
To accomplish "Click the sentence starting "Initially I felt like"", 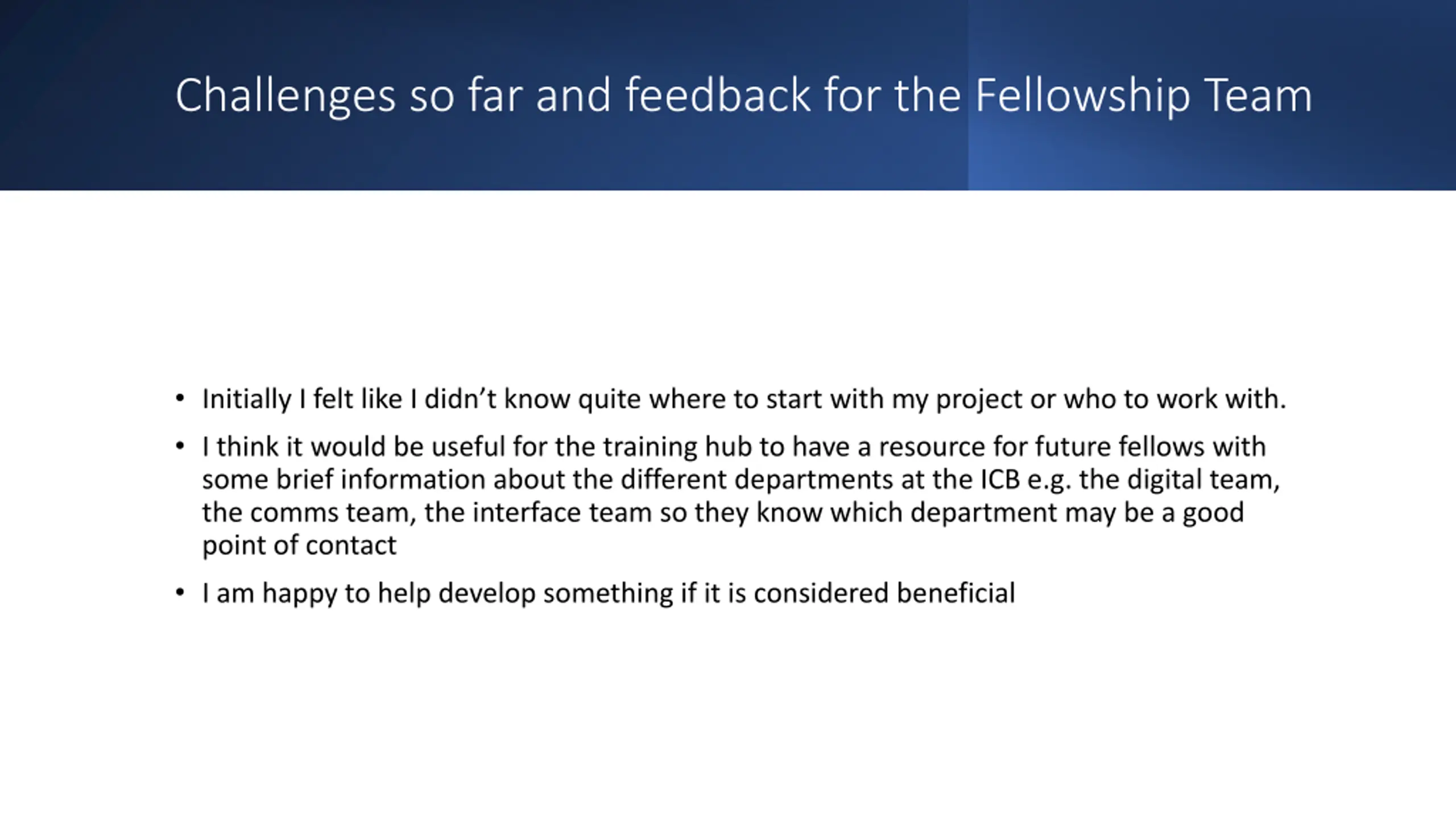I will [x=744, y=399].
